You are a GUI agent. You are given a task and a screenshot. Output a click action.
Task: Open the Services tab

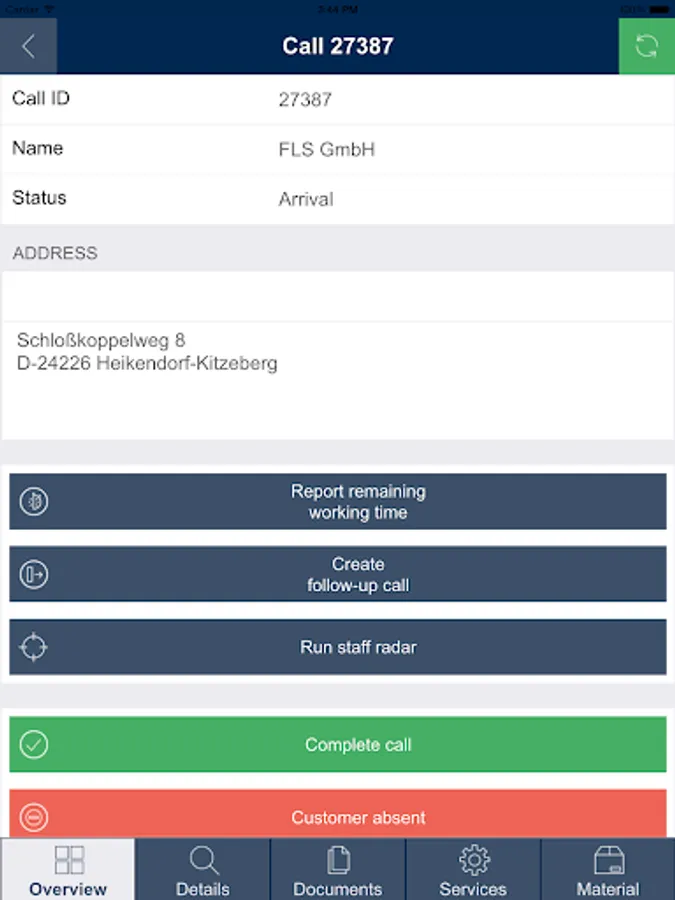pyautogui.click(x=473, y=870)
